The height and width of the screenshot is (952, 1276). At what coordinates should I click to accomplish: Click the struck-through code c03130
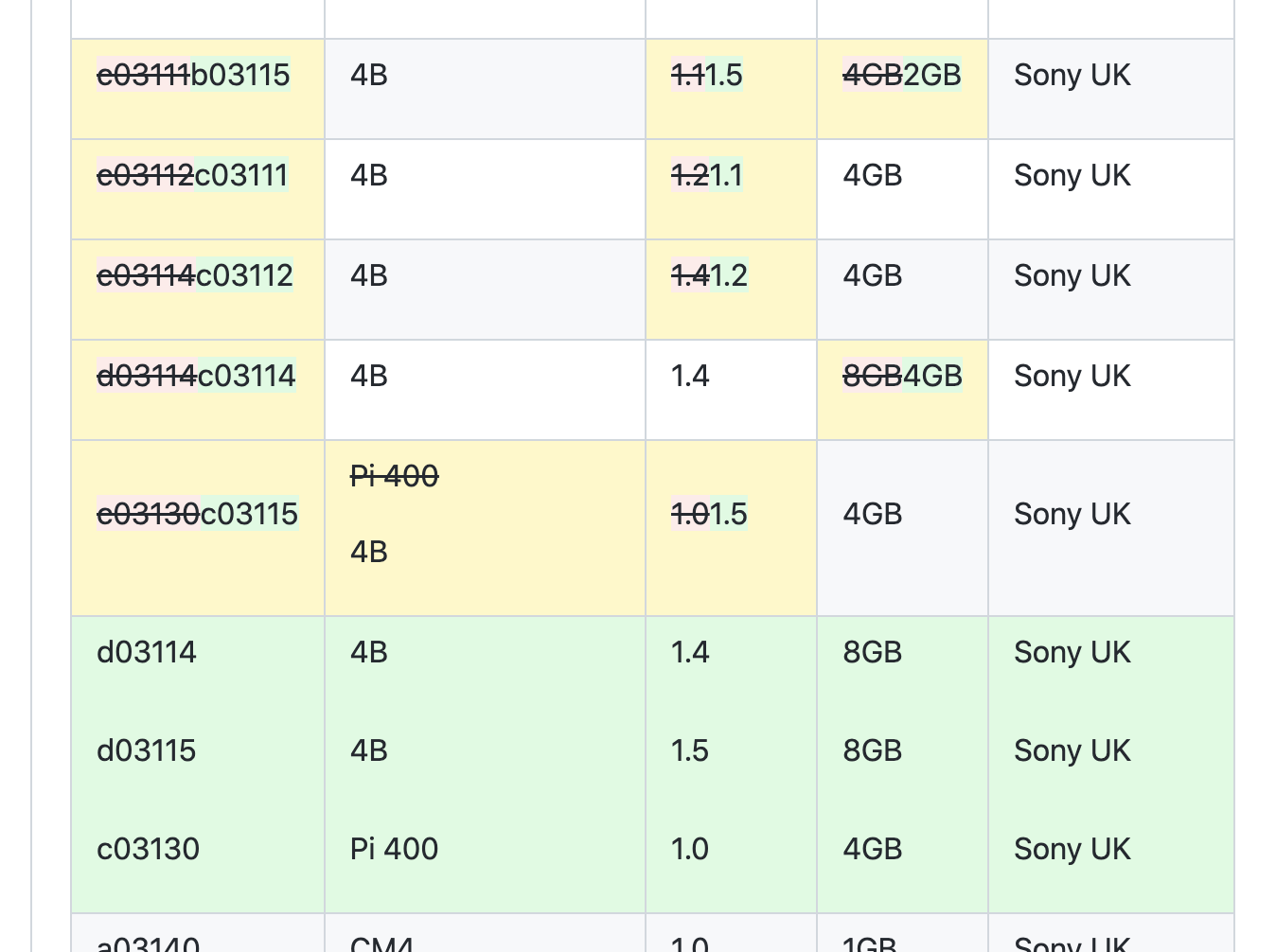point(148,514)
